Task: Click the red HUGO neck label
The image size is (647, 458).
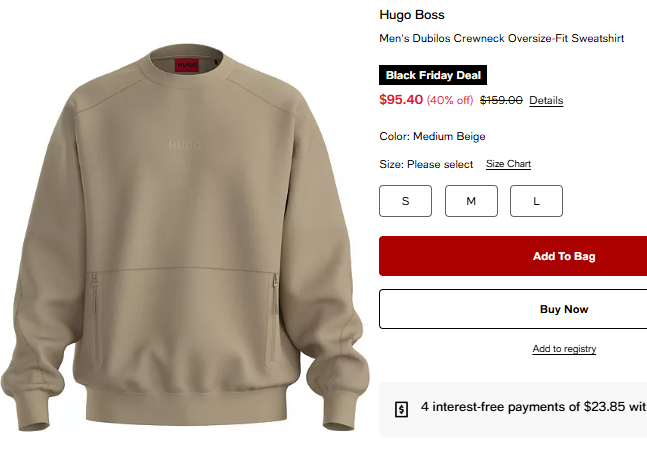Action: (x=187, y=66)
